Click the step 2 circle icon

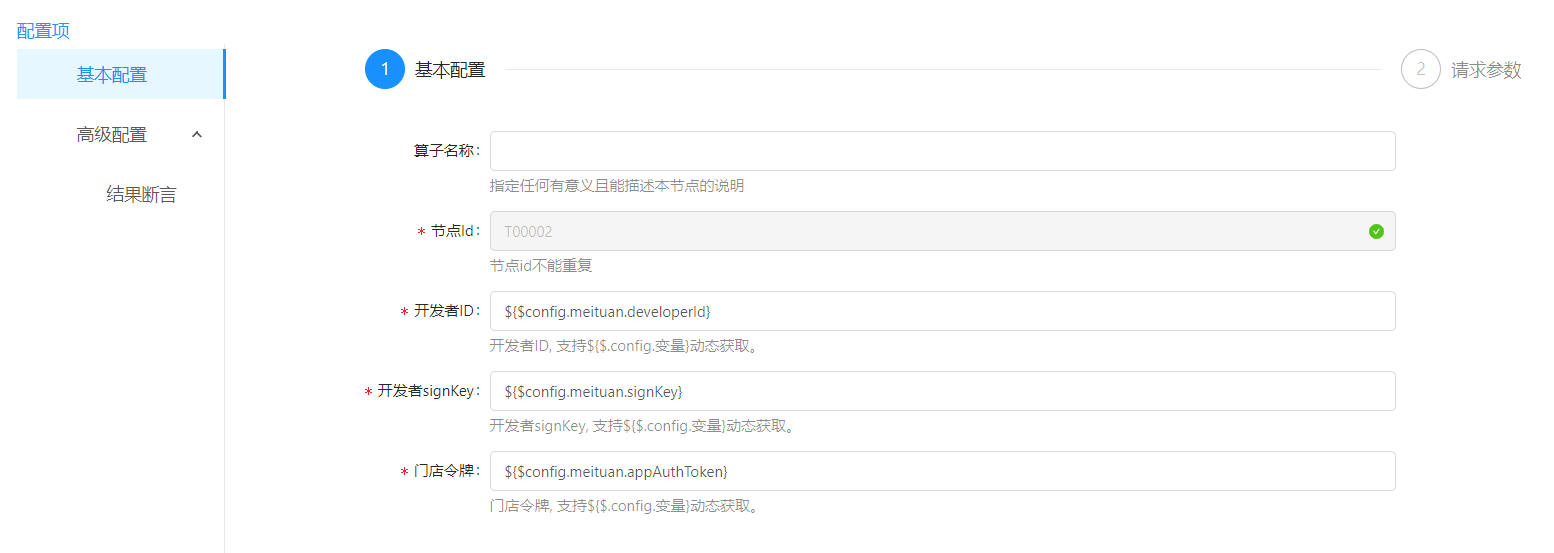(x=1420, y=70)
